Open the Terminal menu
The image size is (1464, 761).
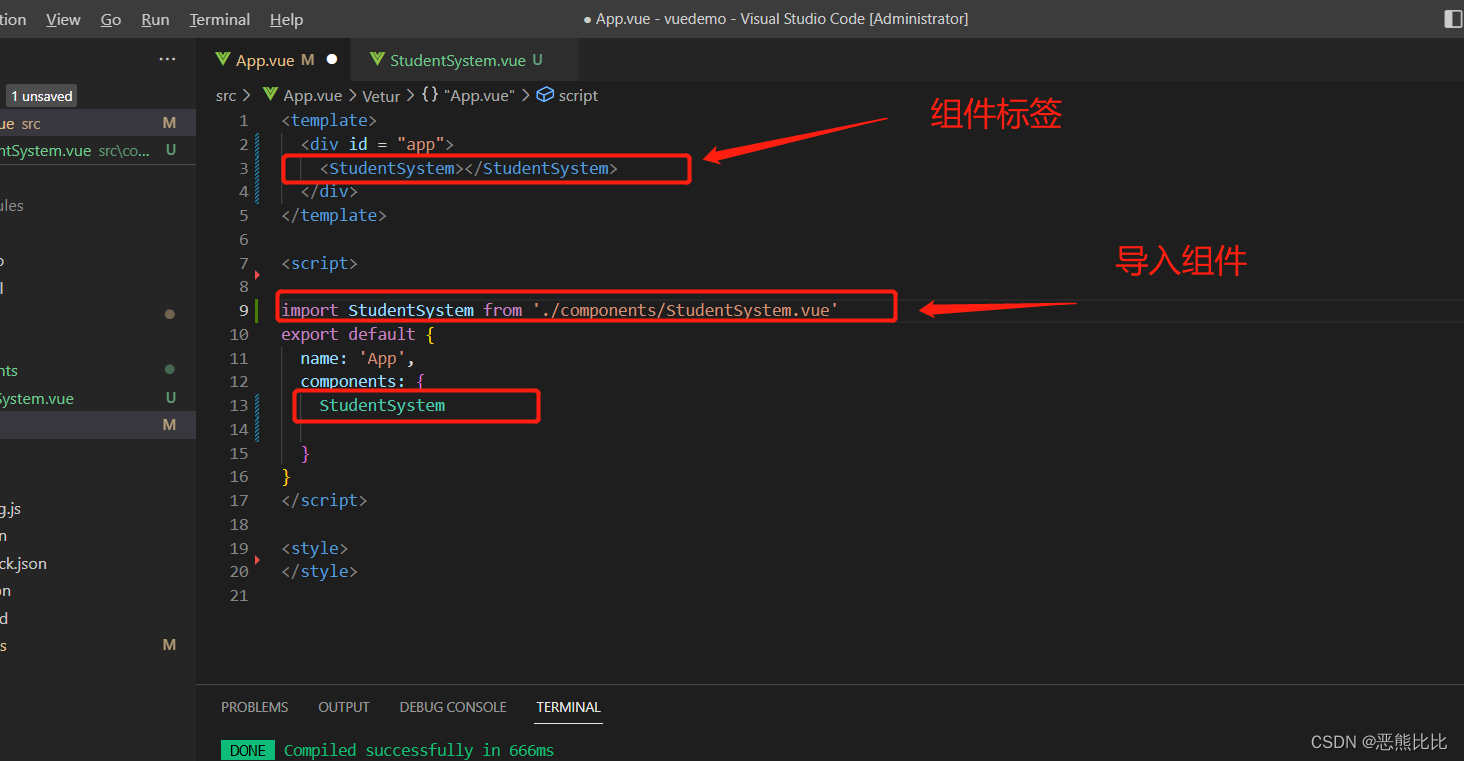[x=220, y=19]
